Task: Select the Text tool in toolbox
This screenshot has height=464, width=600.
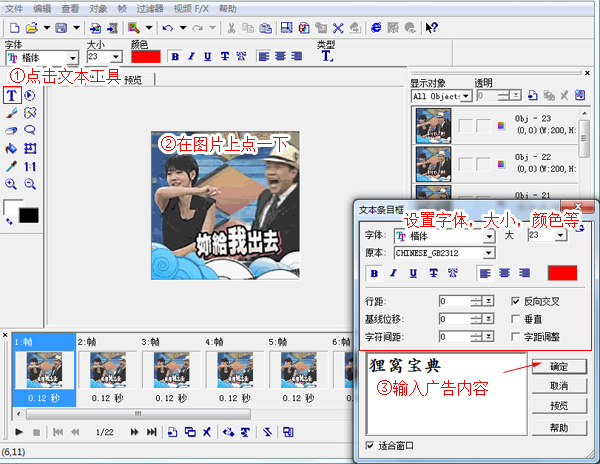Action: (x=12, y=95)
